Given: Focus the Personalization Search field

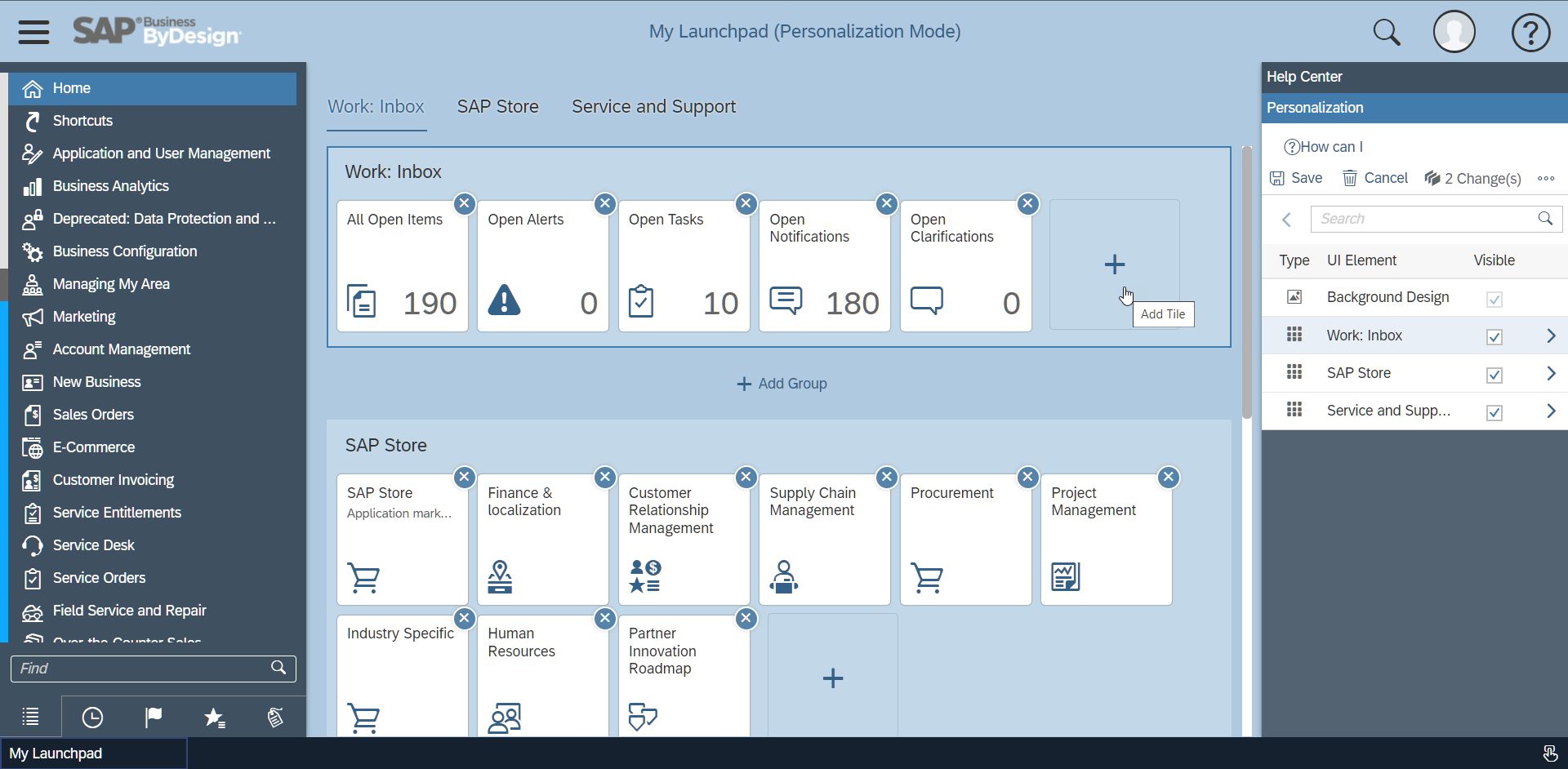Looking at the screenshot, I should (x=1436, y=219).
